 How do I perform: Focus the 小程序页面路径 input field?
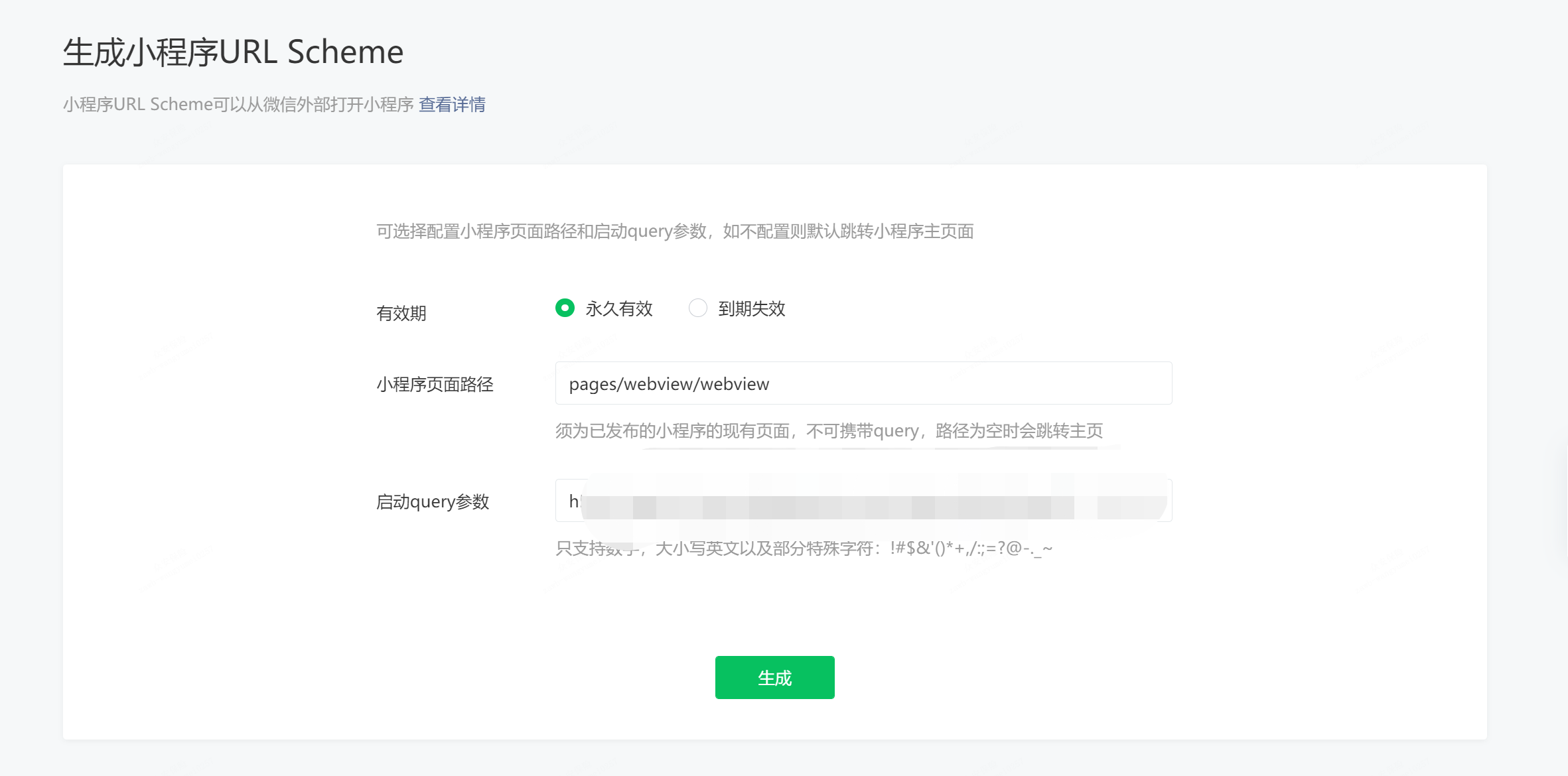click(863, 383)
